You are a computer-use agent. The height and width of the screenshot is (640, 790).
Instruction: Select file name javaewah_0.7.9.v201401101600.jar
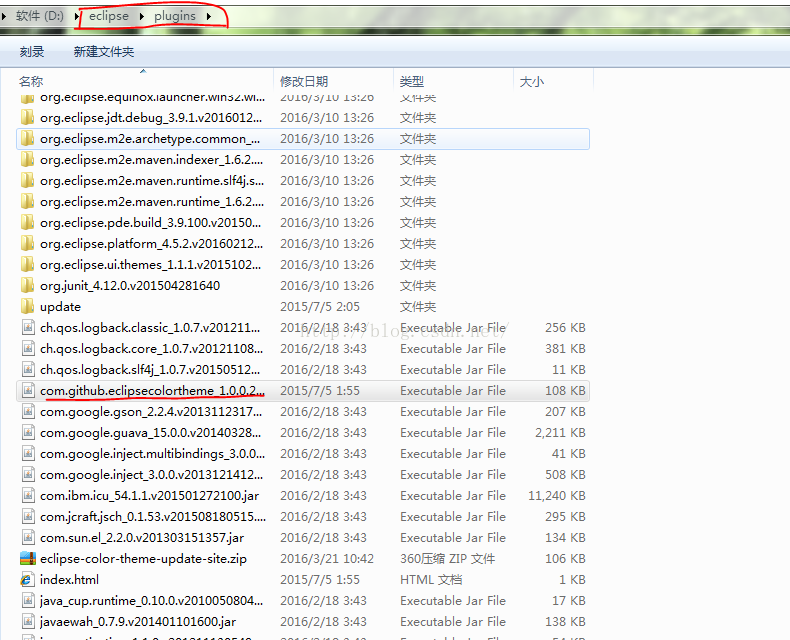(x=138, y=621)
